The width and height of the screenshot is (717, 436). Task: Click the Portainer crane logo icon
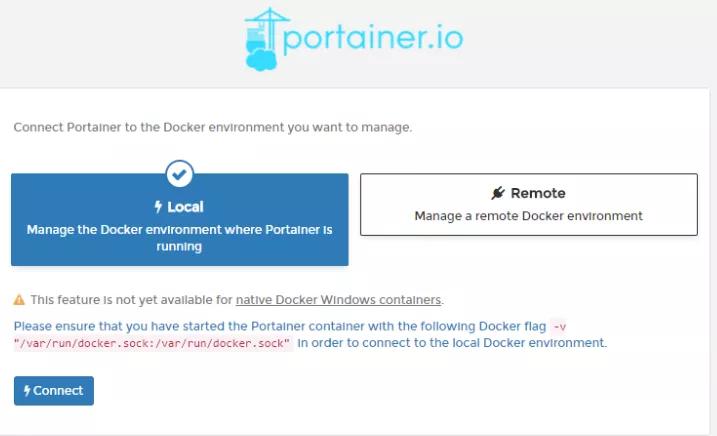(x=263, y=40)
